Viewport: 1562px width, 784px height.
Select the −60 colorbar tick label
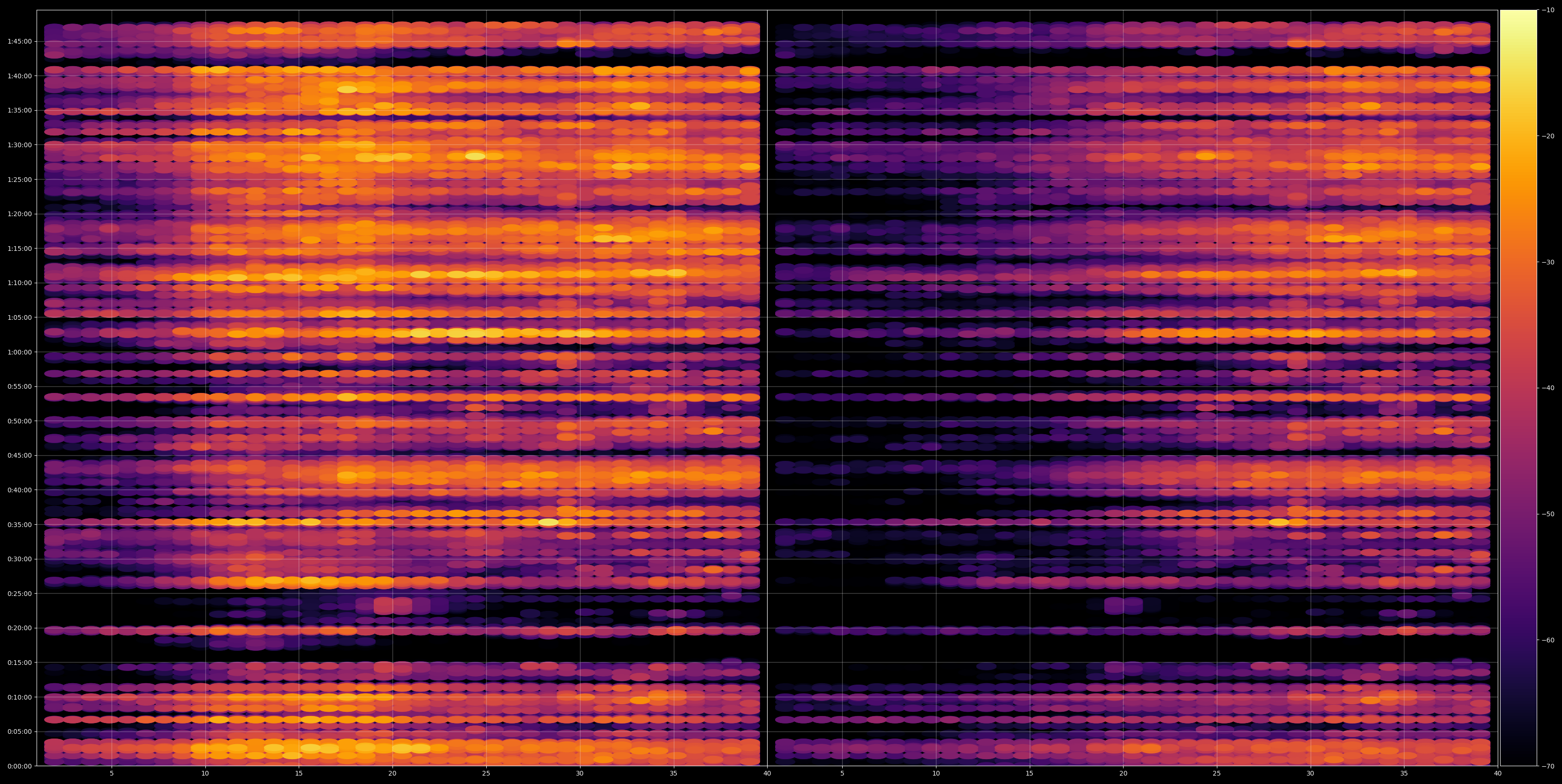click(x=1547, y=641)
